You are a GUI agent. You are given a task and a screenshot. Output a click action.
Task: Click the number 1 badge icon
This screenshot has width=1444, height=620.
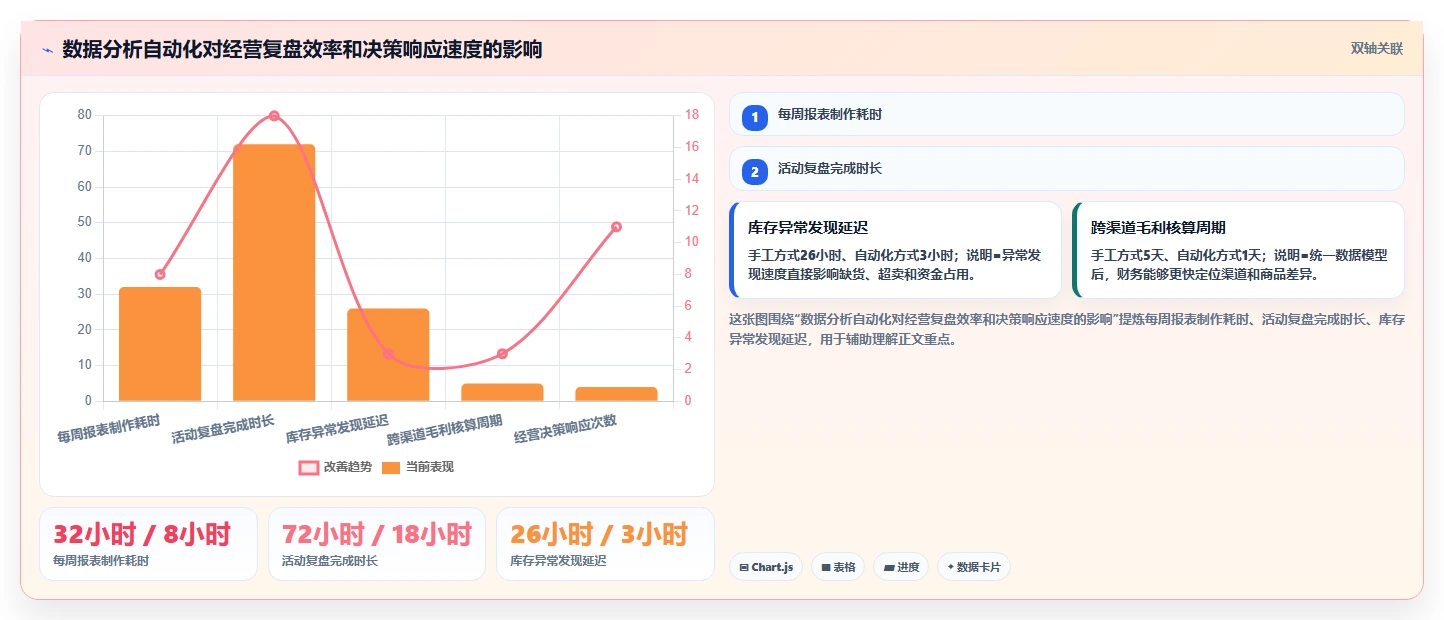tap(755, 117)
